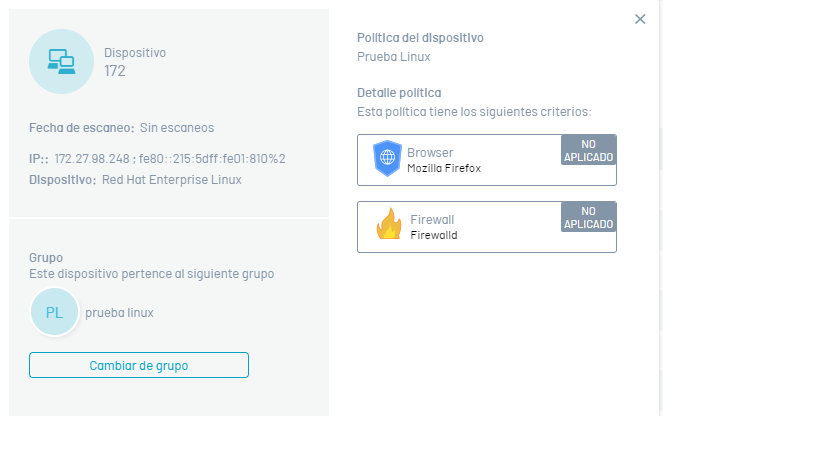The height and width of the screenshot is (460, 819).
Task: Click the NO APLICADO badge on Firewall
Action: 589,217
